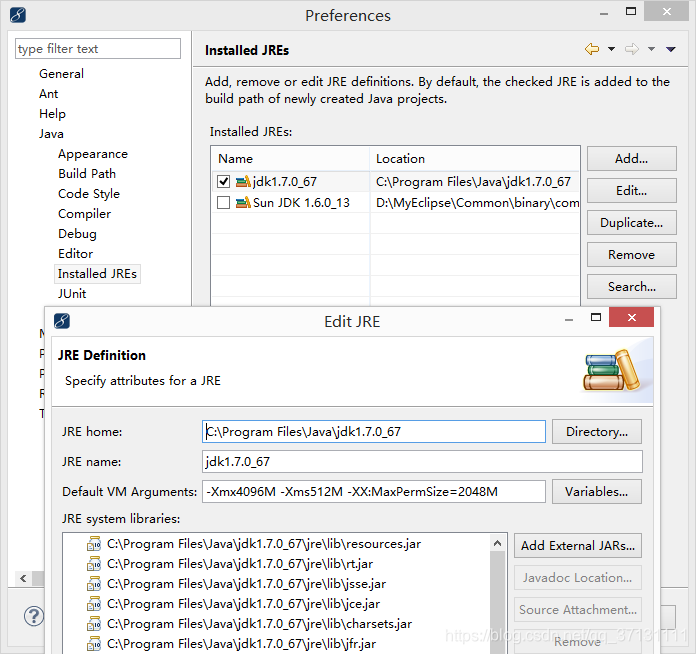Open the JUnit preferences page
The width and height of the screenshot is (696, 654).
[x=72, y=293]
